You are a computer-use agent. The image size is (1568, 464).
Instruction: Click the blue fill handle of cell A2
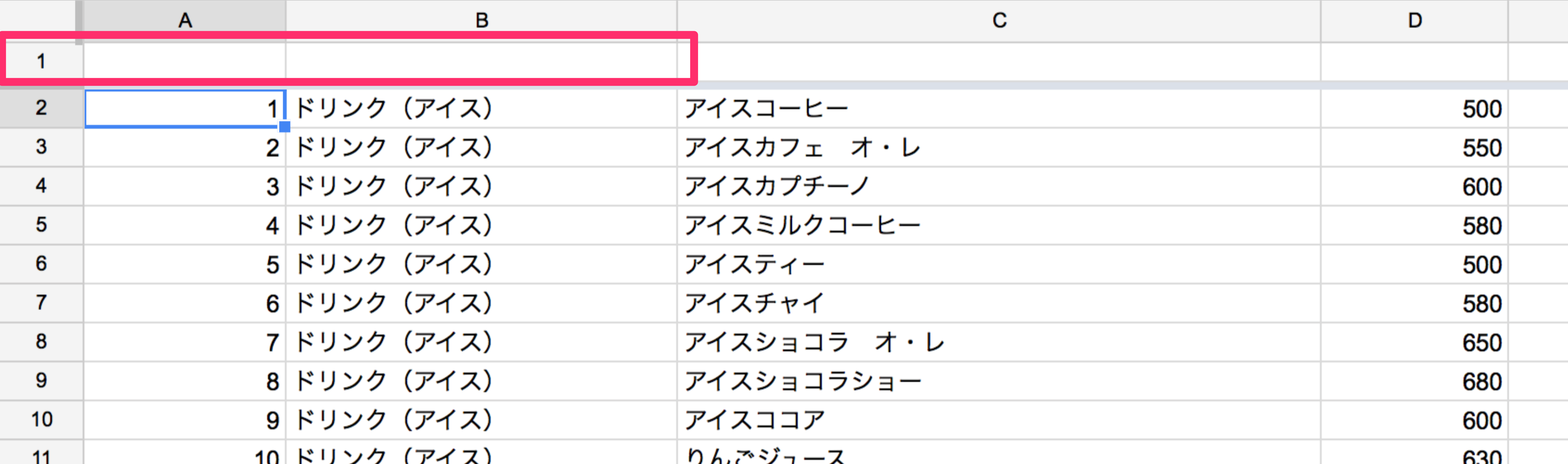point(284,127)
